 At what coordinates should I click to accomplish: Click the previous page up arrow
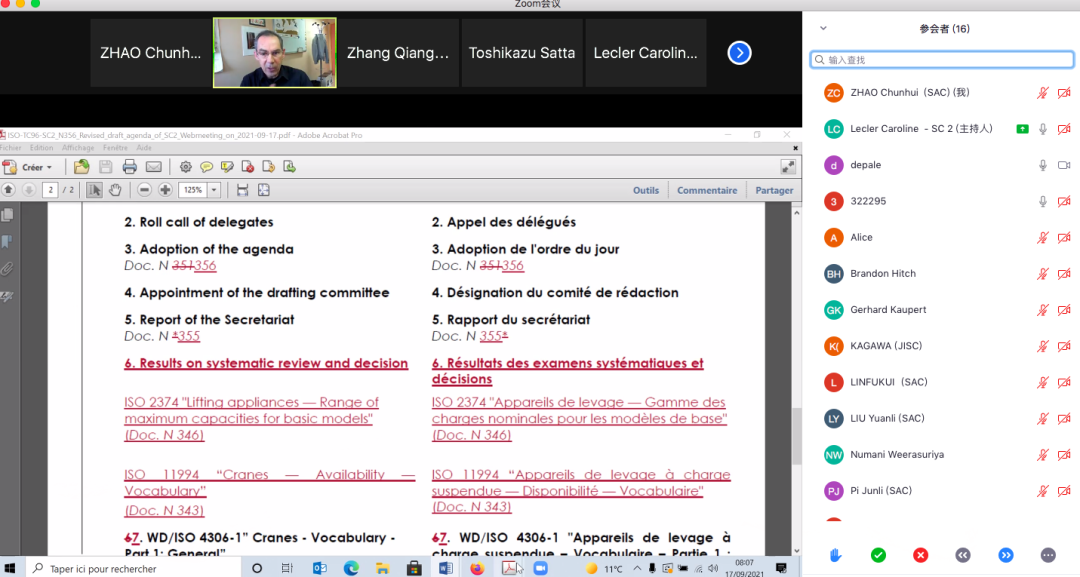(x=9, y=190)
